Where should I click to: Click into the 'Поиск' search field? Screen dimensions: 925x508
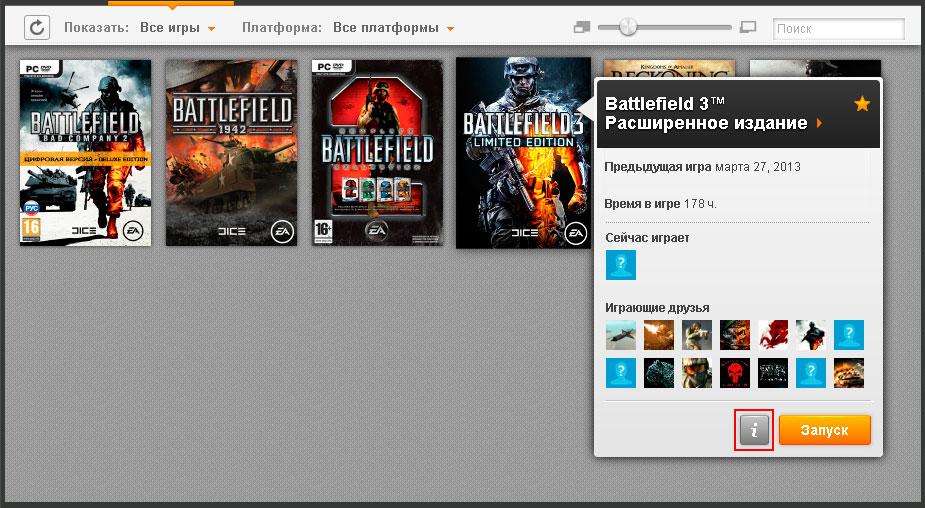pyautogui.click(x=838, y=28)
